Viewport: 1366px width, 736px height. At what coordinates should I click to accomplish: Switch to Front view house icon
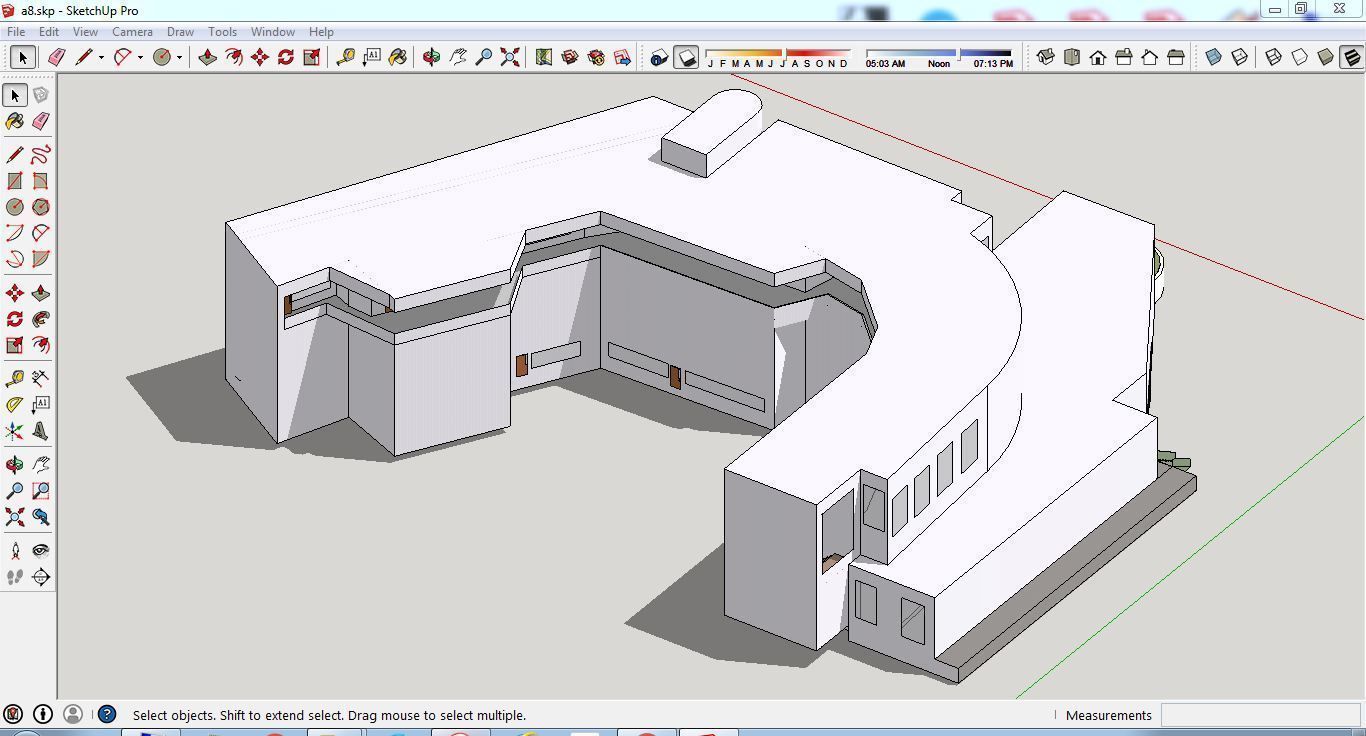(1098, 57)
